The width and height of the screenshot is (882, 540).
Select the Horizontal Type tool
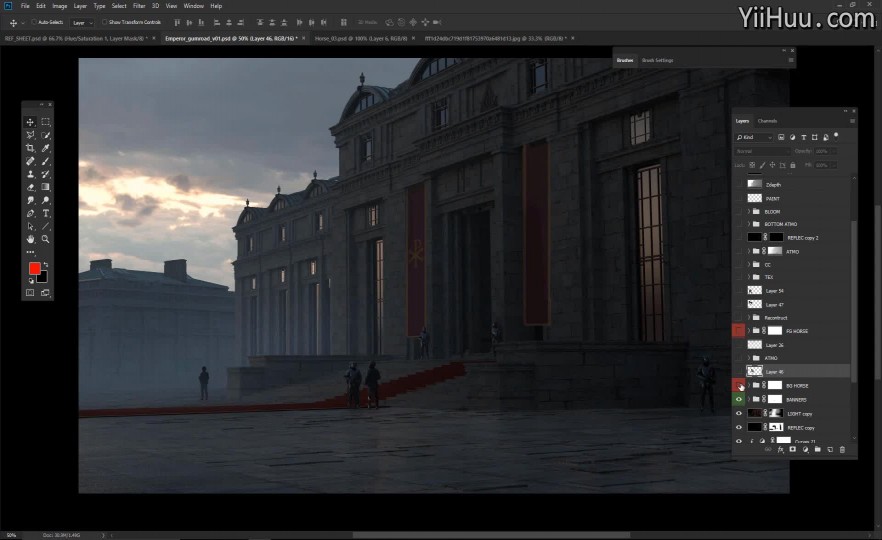pyautogui.click(x=46, y=214)
